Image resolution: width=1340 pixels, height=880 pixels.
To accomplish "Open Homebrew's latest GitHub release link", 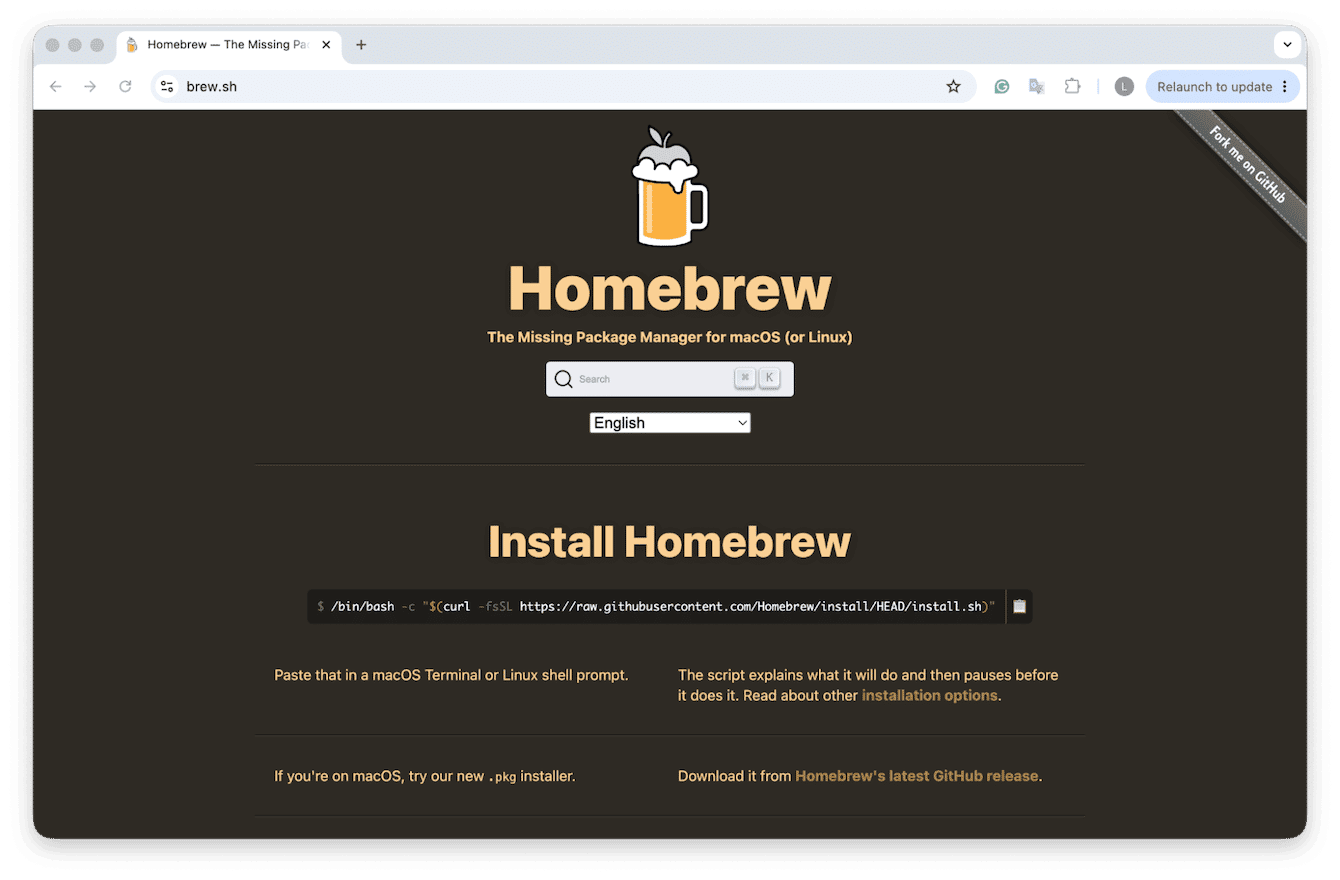I will pos(917,776).
